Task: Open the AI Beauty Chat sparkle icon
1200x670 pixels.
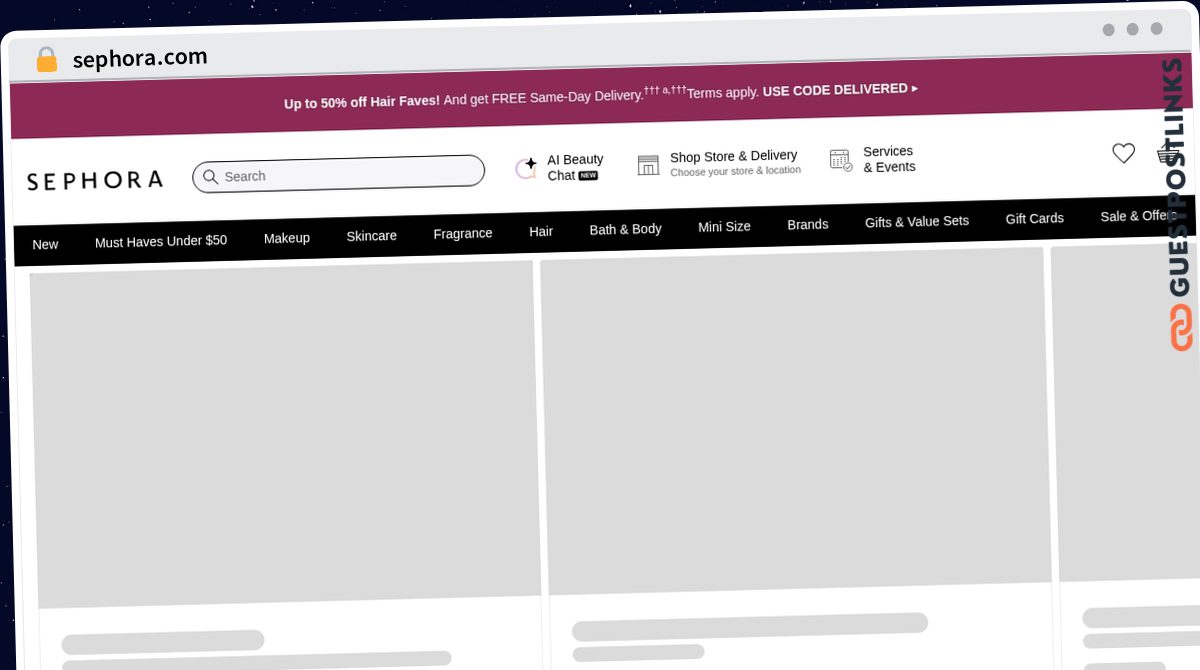Action: tap(526, 168)
